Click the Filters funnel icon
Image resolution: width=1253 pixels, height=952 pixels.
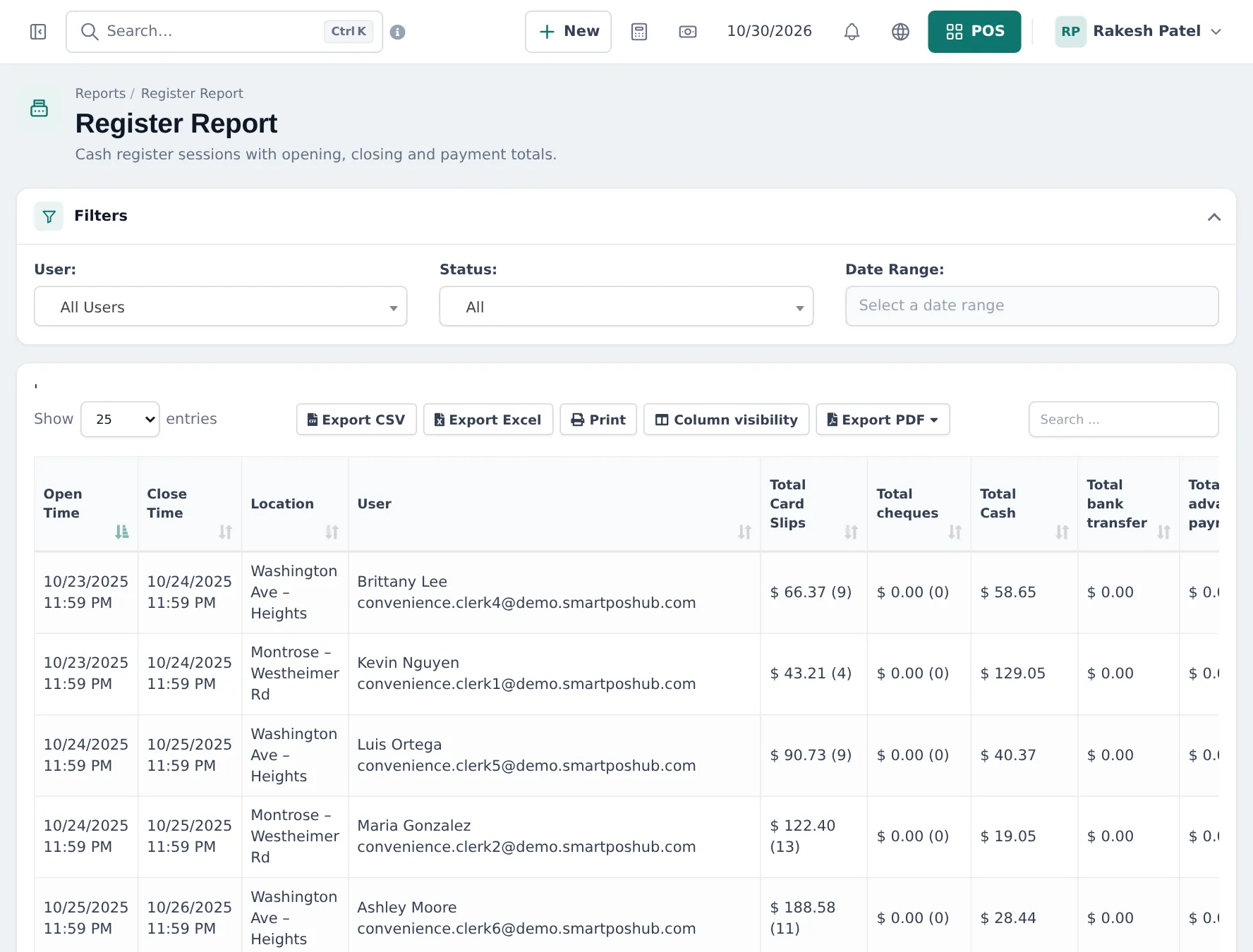point(49,216)
